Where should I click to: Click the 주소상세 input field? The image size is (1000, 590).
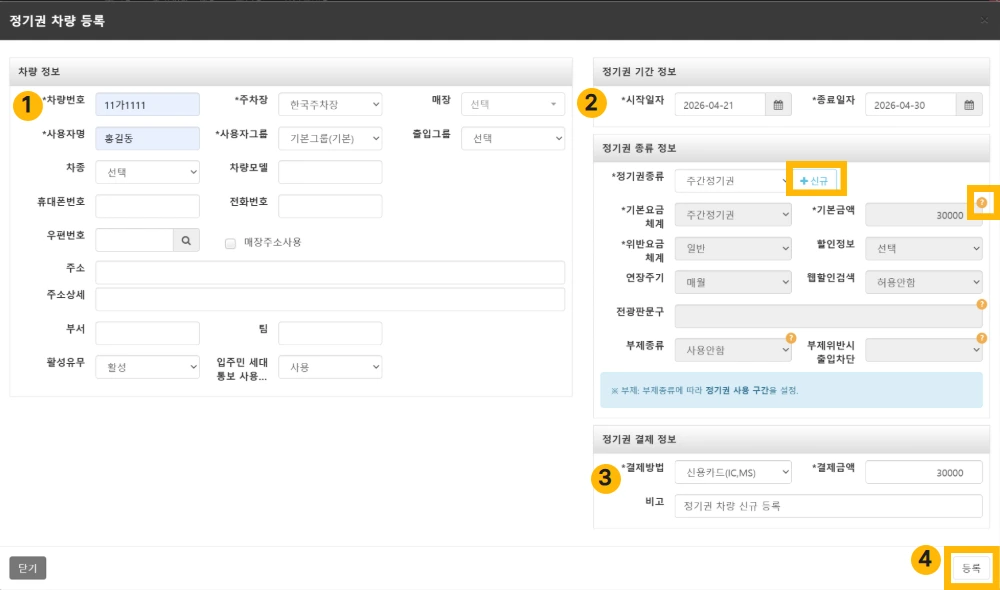330,299
